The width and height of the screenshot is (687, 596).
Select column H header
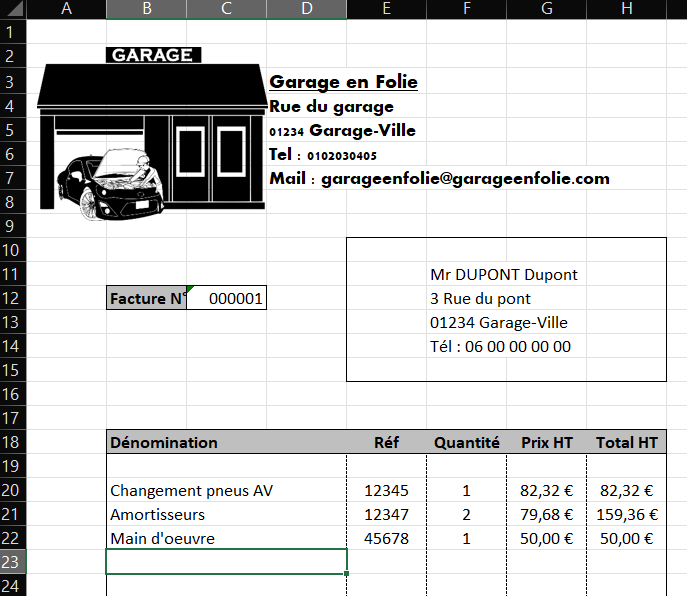pos(626,9)
